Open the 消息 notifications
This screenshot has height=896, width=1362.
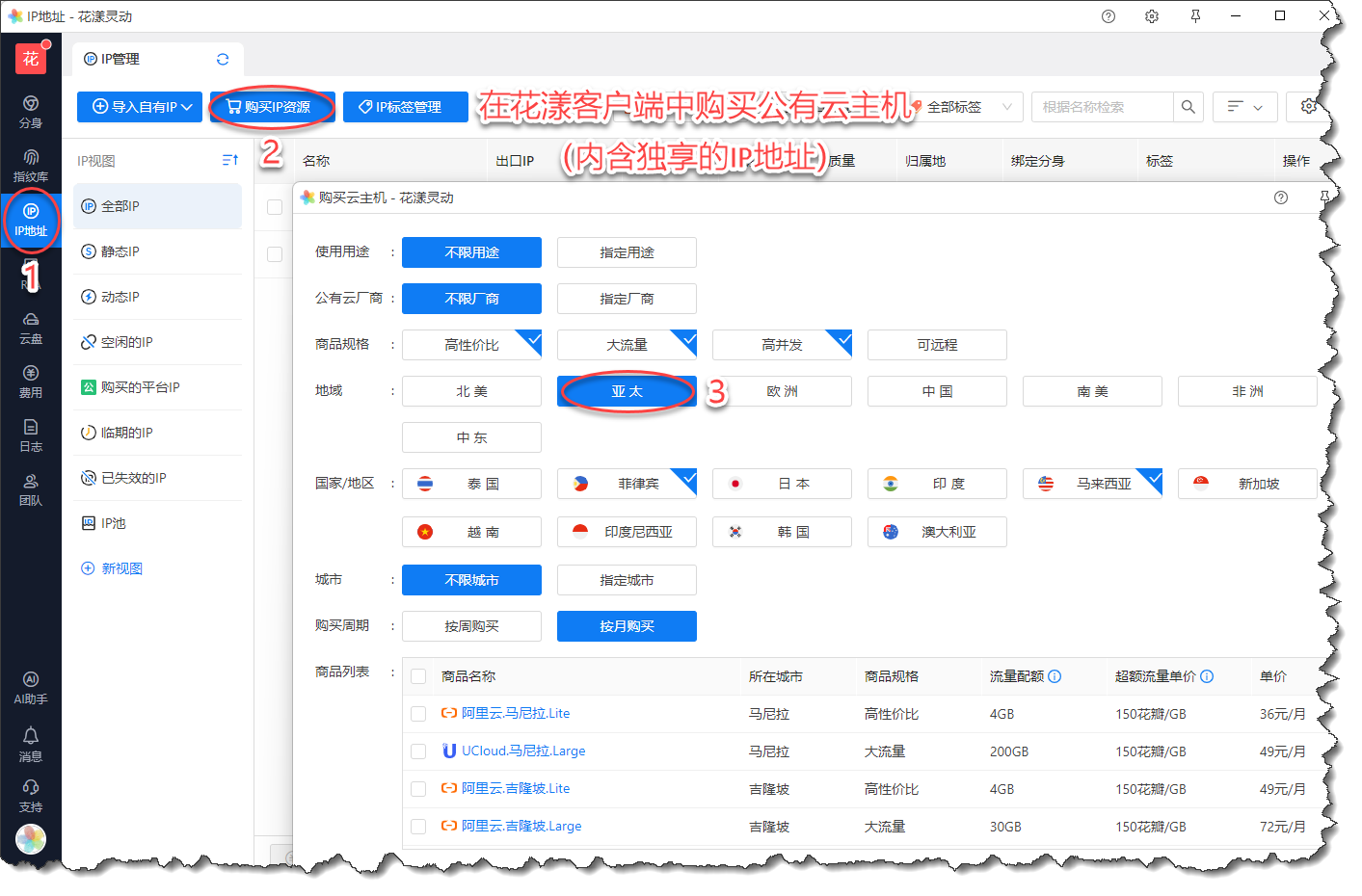coord(31,744)
